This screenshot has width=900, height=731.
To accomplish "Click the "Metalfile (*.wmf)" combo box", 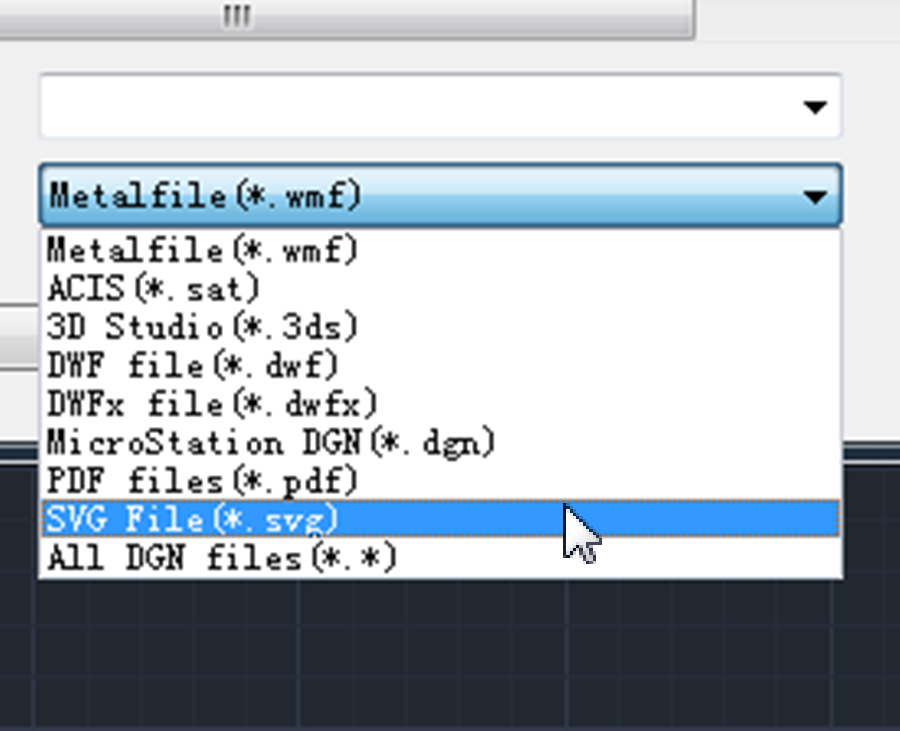I will point(400,196).
